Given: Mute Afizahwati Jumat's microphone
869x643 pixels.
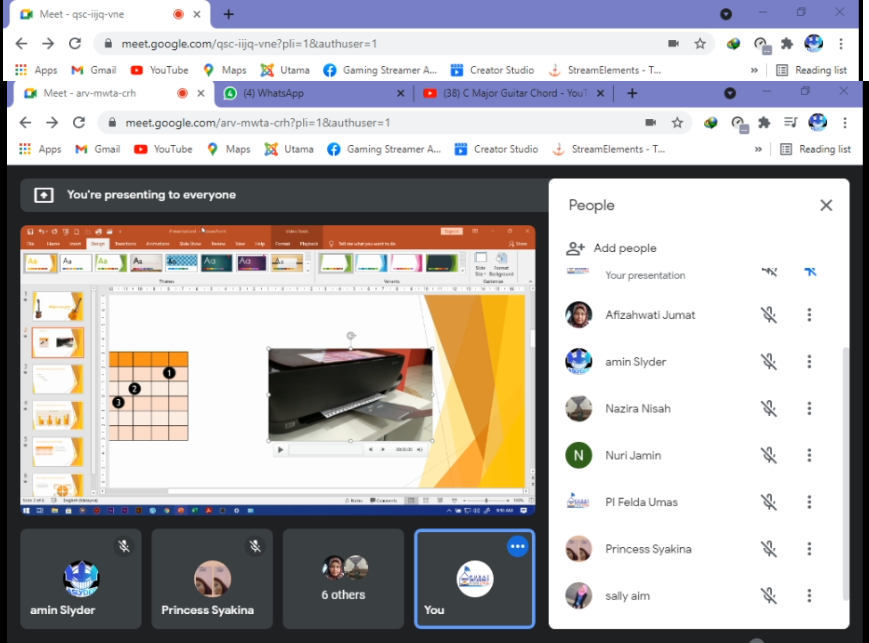Looking at the screenshot, I should tap(768, 315).
